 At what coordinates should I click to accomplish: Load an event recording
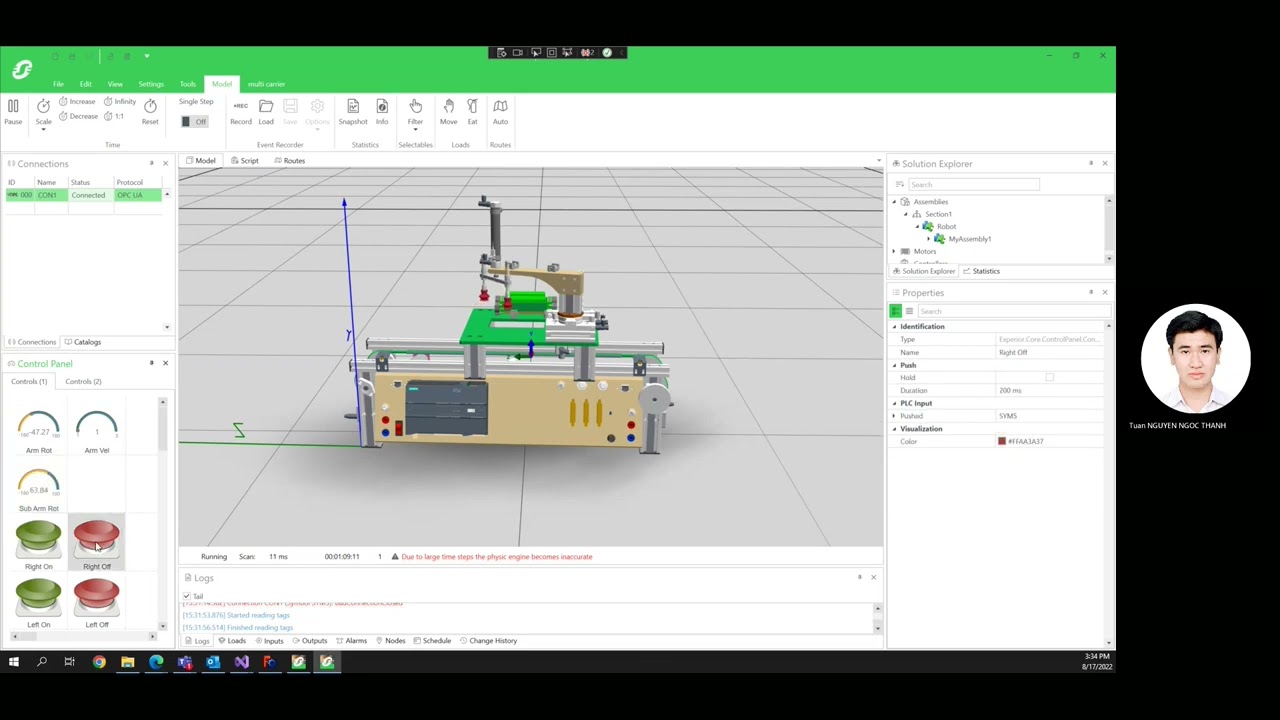(266, 111)
